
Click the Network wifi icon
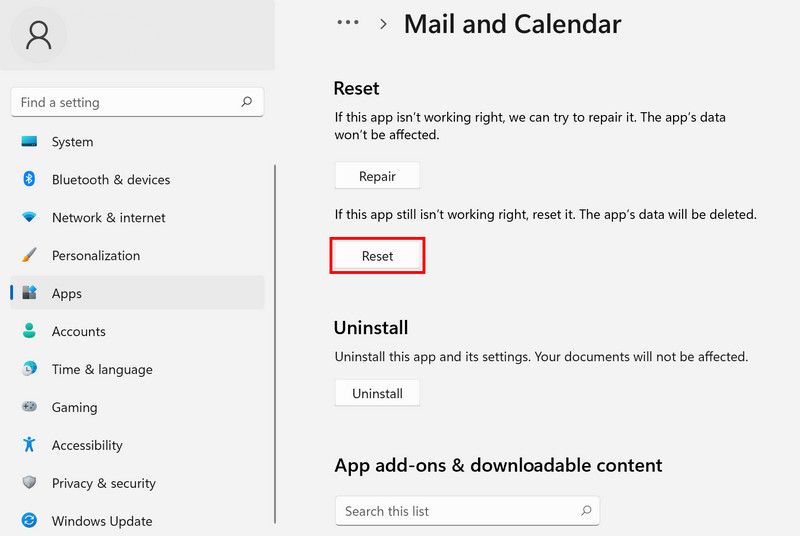click(x=29, y=217)
